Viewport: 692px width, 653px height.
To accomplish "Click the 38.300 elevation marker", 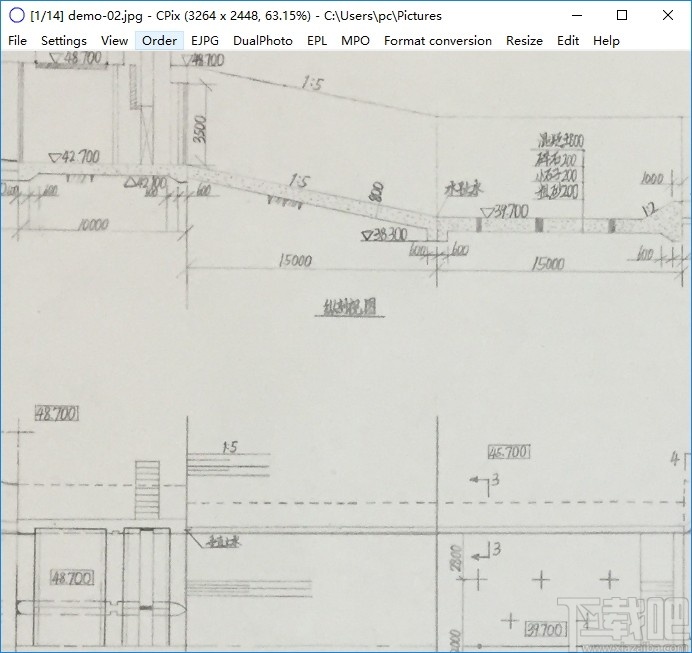I will (384, 235).
